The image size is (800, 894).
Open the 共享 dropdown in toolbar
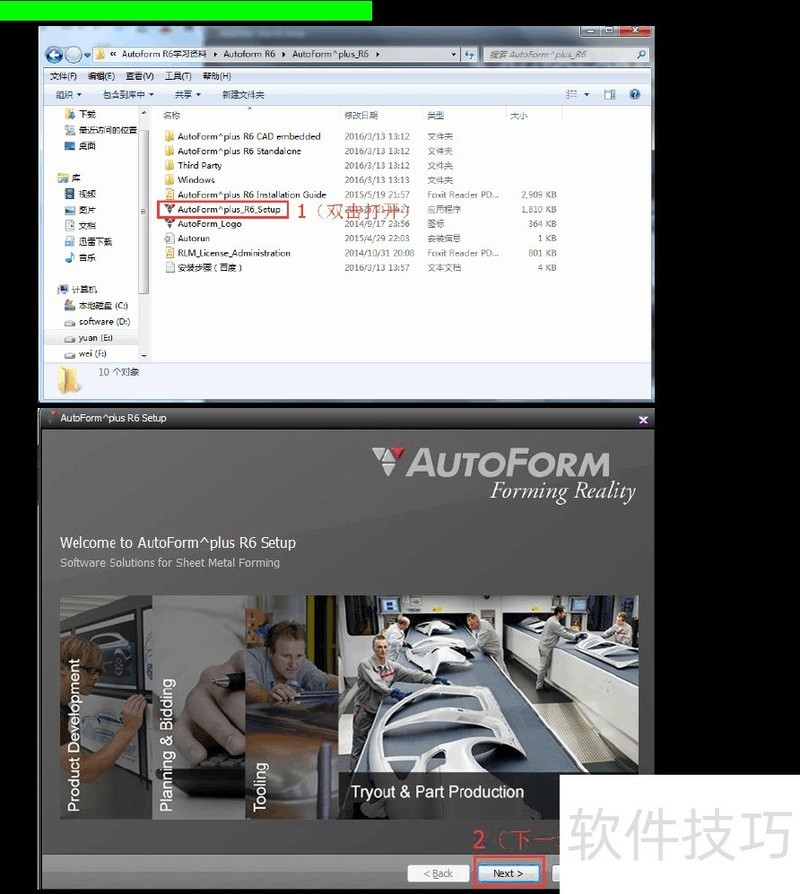tap(188, 95)
